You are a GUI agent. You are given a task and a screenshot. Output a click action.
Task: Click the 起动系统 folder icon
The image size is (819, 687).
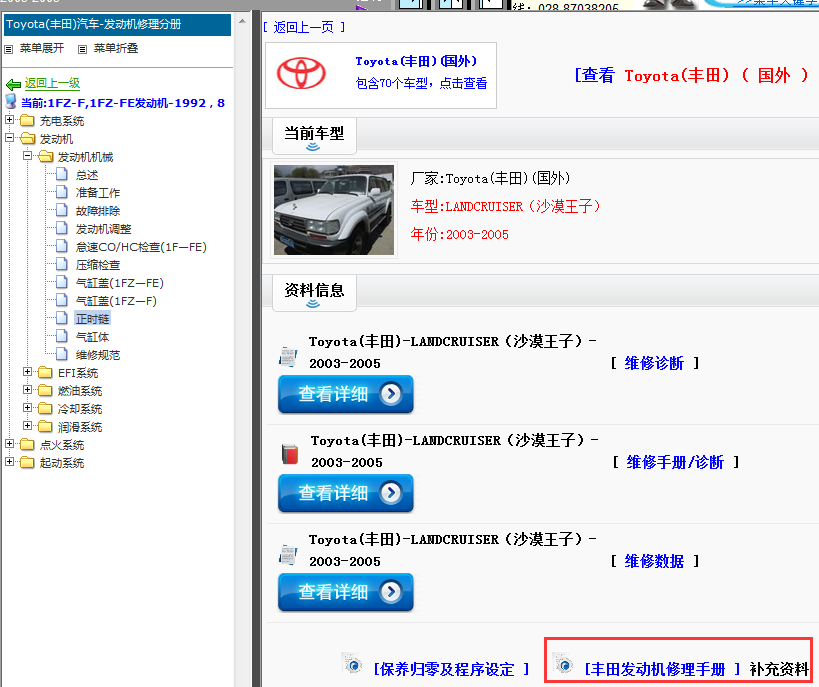click(27, 463)
